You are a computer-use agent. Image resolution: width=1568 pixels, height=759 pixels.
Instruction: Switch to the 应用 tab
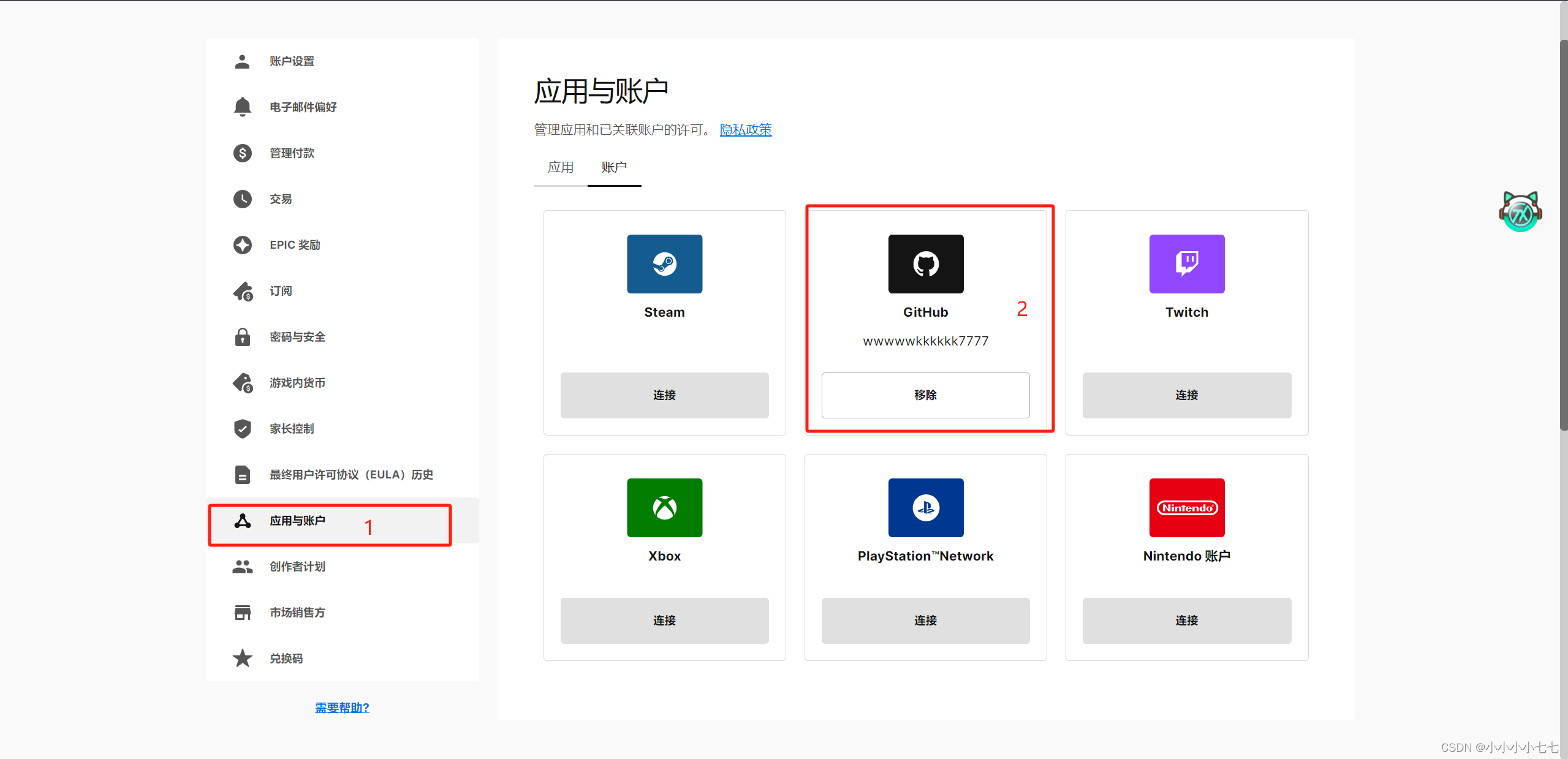coord(561,167)
